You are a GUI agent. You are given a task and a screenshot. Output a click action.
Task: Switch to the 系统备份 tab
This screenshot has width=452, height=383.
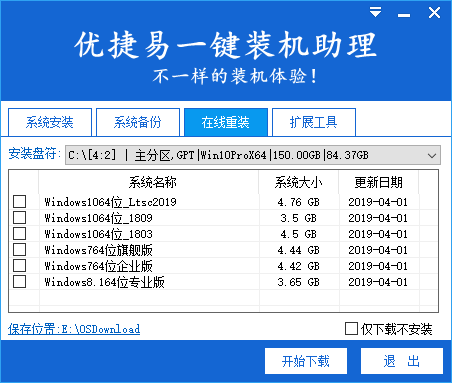(138, 122)
